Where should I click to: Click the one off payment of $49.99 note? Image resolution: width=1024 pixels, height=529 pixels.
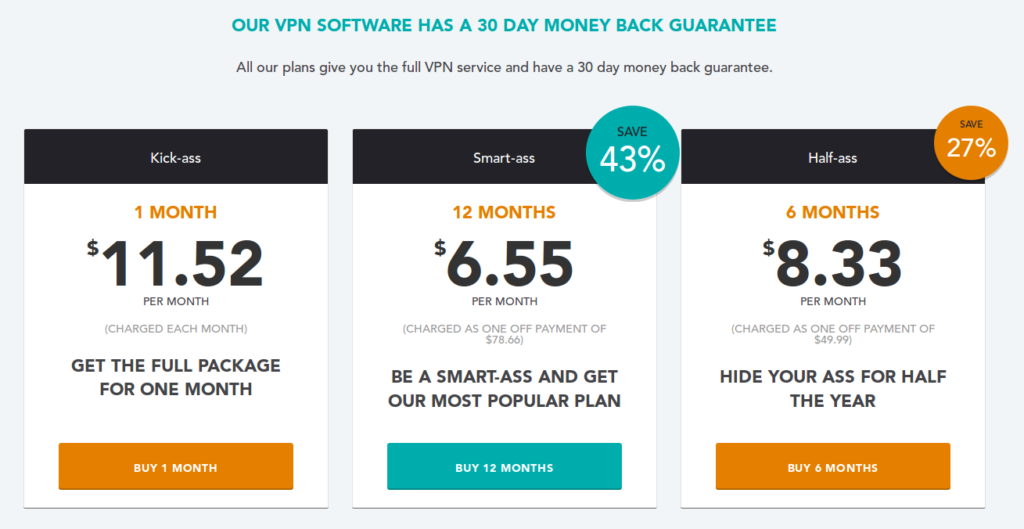[833, 334]
